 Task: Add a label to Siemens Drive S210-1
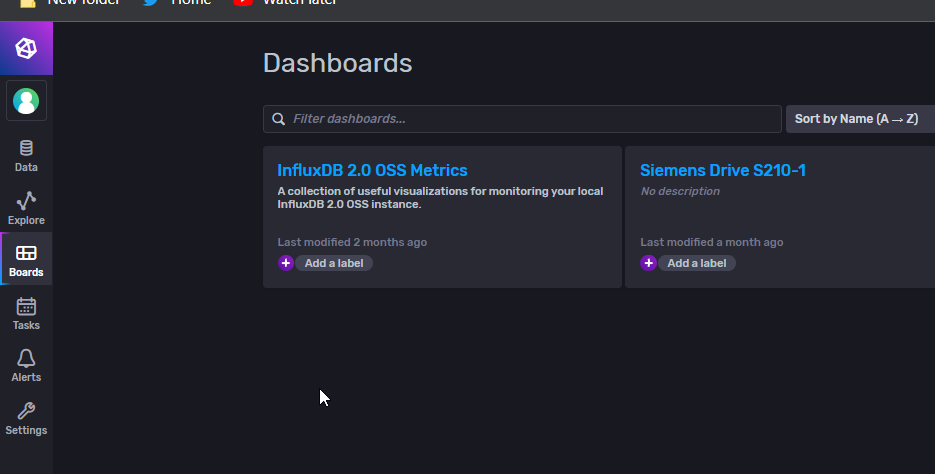(696, 263)
